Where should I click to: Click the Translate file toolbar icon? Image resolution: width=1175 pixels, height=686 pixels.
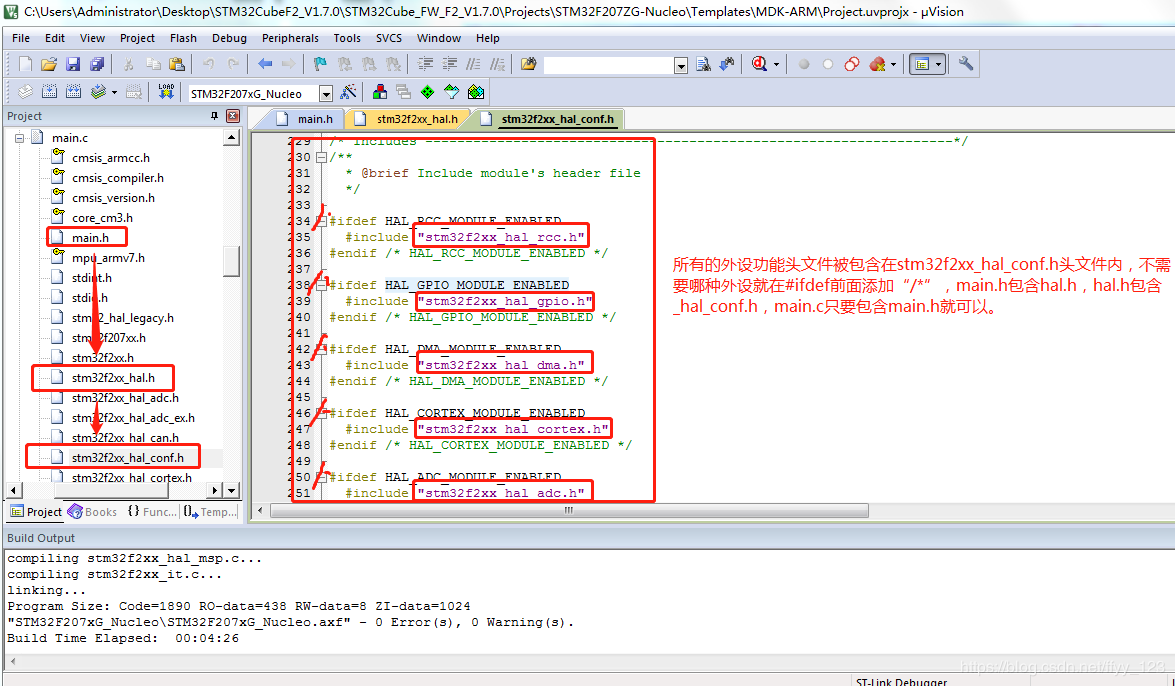click(25, 92)
